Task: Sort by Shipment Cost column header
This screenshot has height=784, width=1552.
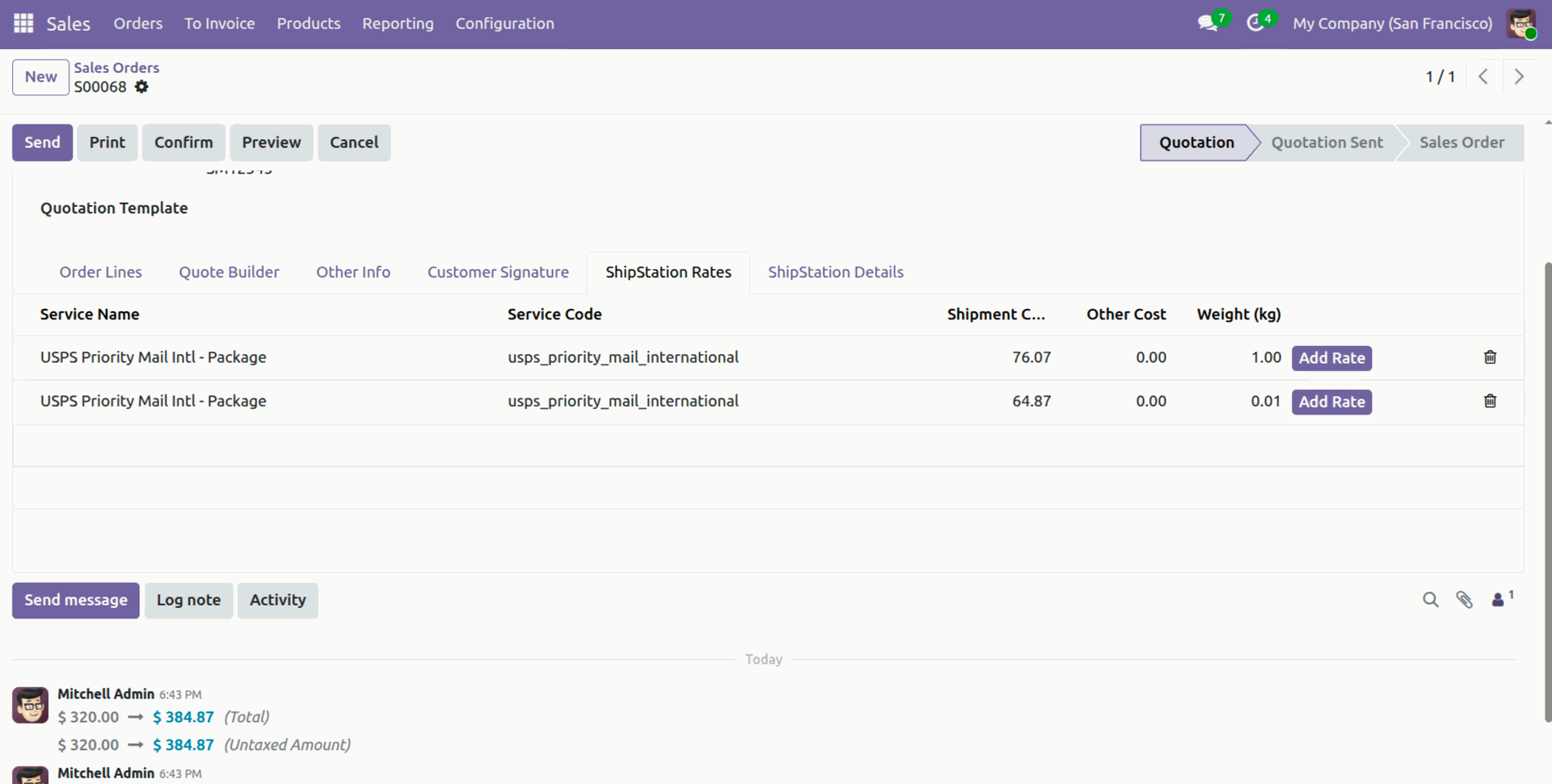Action: [x=996, y=314]
